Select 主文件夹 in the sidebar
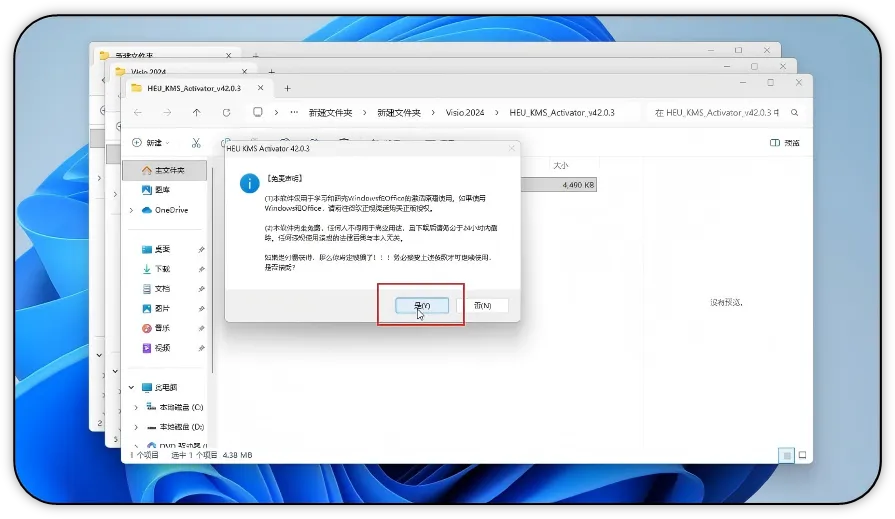 pos(165,170)
